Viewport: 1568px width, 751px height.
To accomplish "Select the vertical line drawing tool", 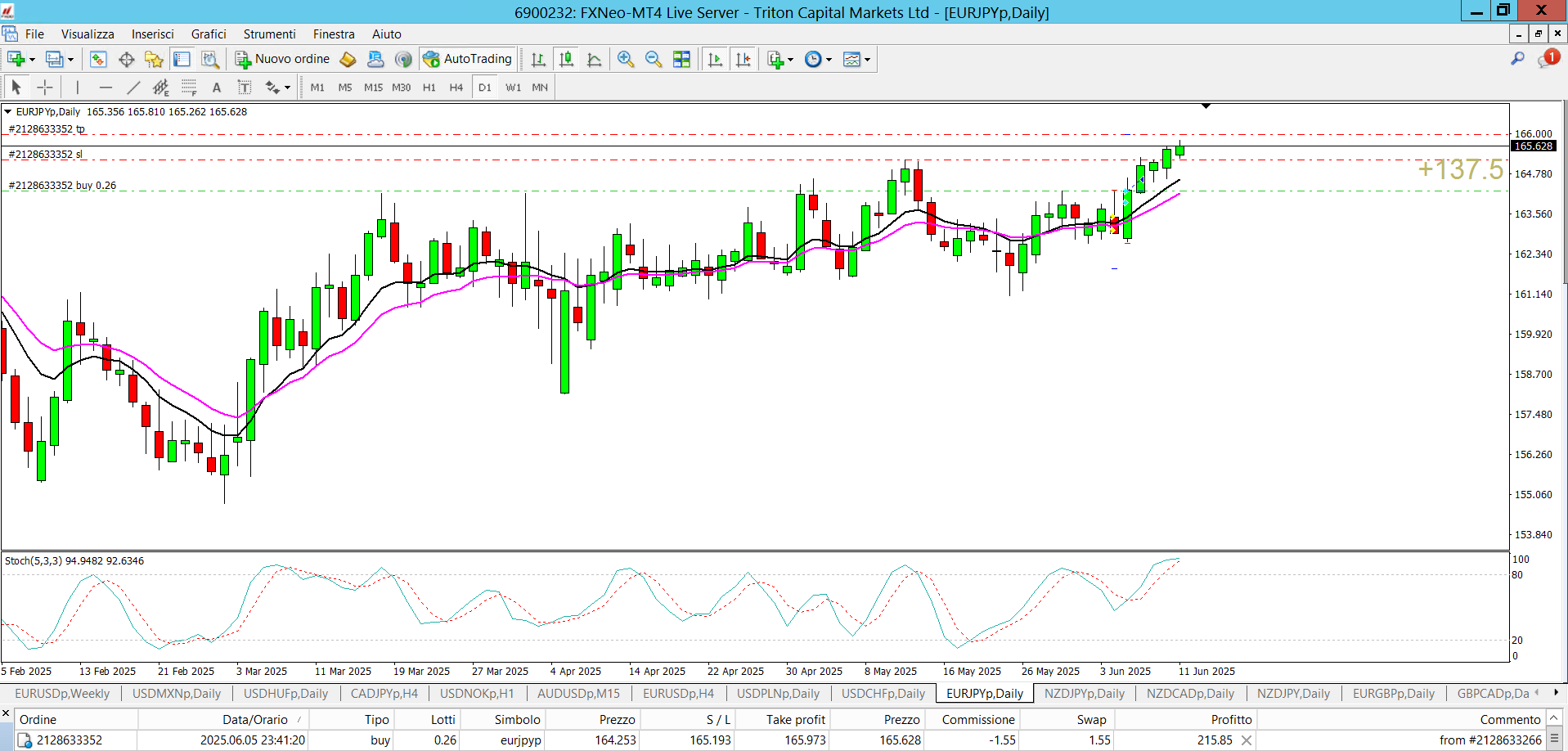I will coord(78,87).
